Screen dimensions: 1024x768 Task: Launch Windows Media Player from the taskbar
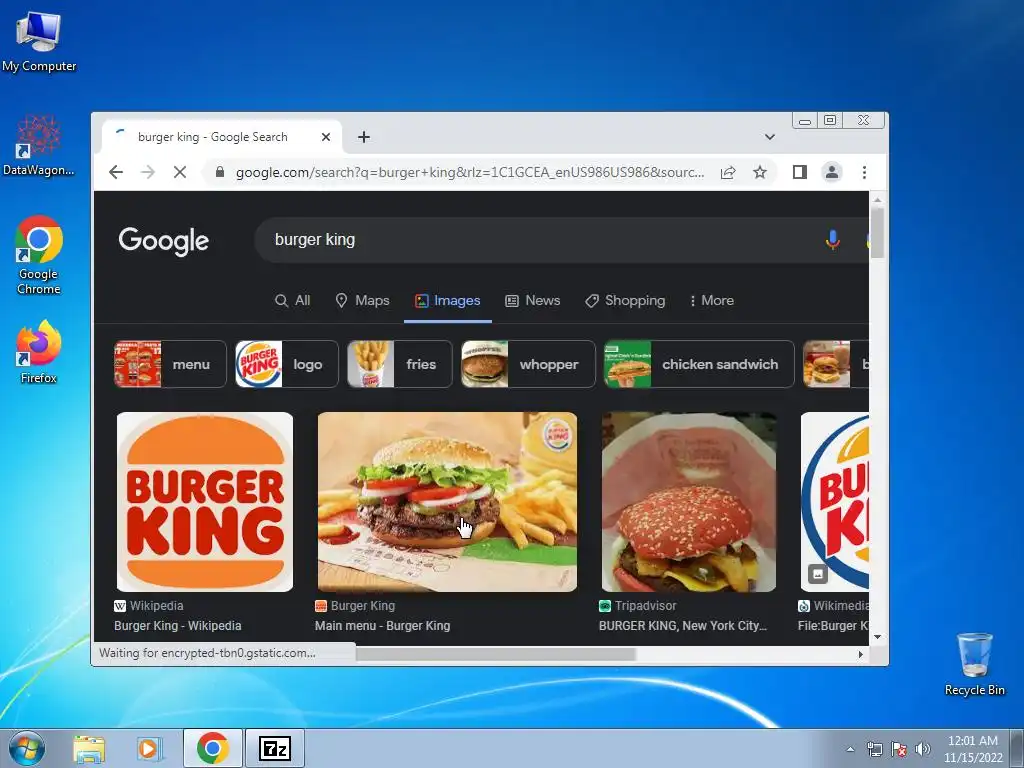coord(149,749)
